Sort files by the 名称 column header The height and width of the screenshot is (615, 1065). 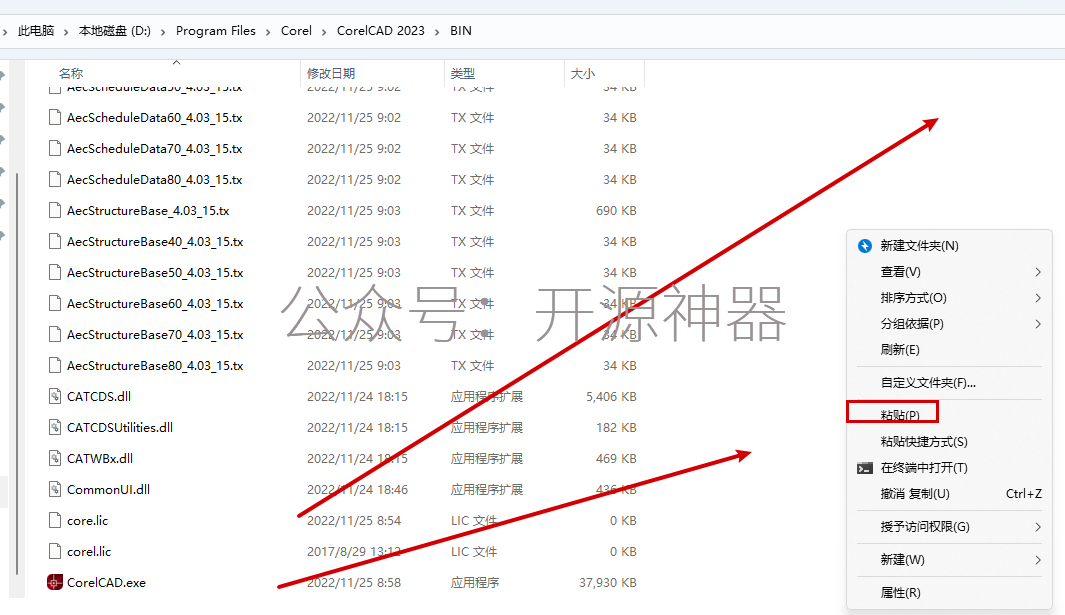point(71,73)
